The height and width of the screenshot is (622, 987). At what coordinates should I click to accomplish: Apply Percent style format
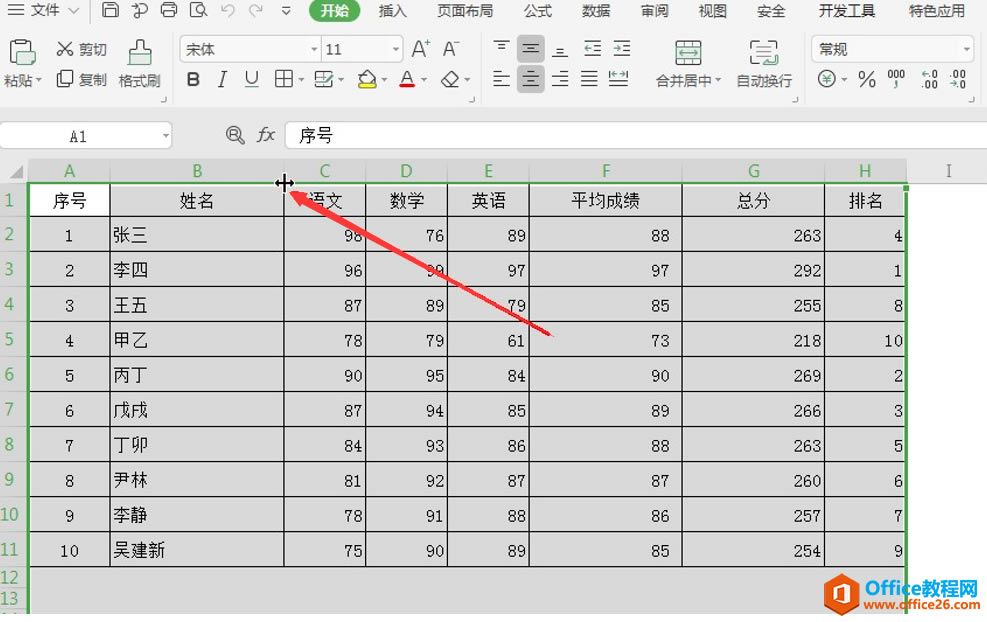[x=867, y=79]
